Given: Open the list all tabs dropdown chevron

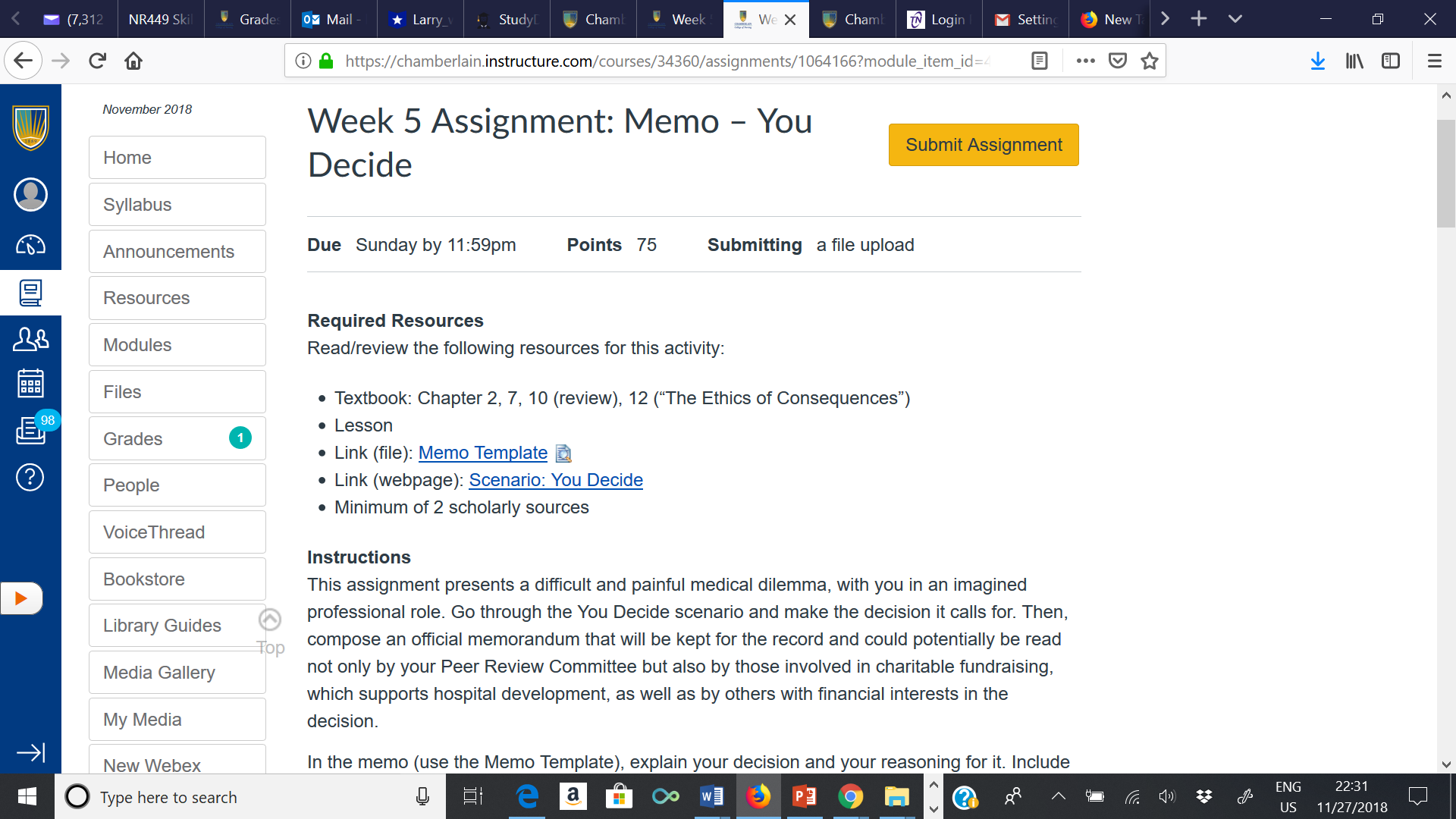Looking at the screenshot, I should click(x=1235, y=19).
